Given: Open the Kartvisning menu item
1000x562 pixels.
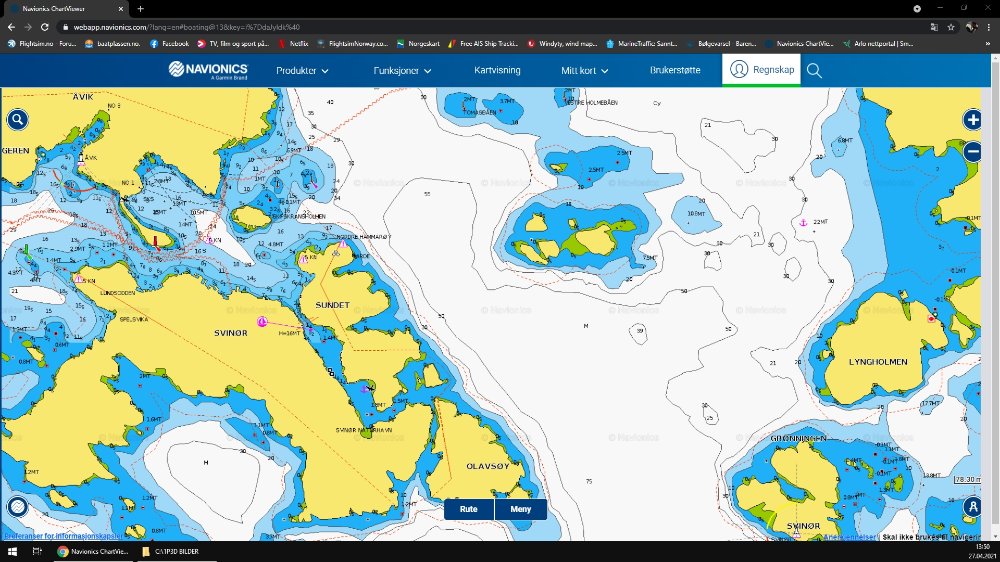Looking at the screenshot, I should (497, 70).
